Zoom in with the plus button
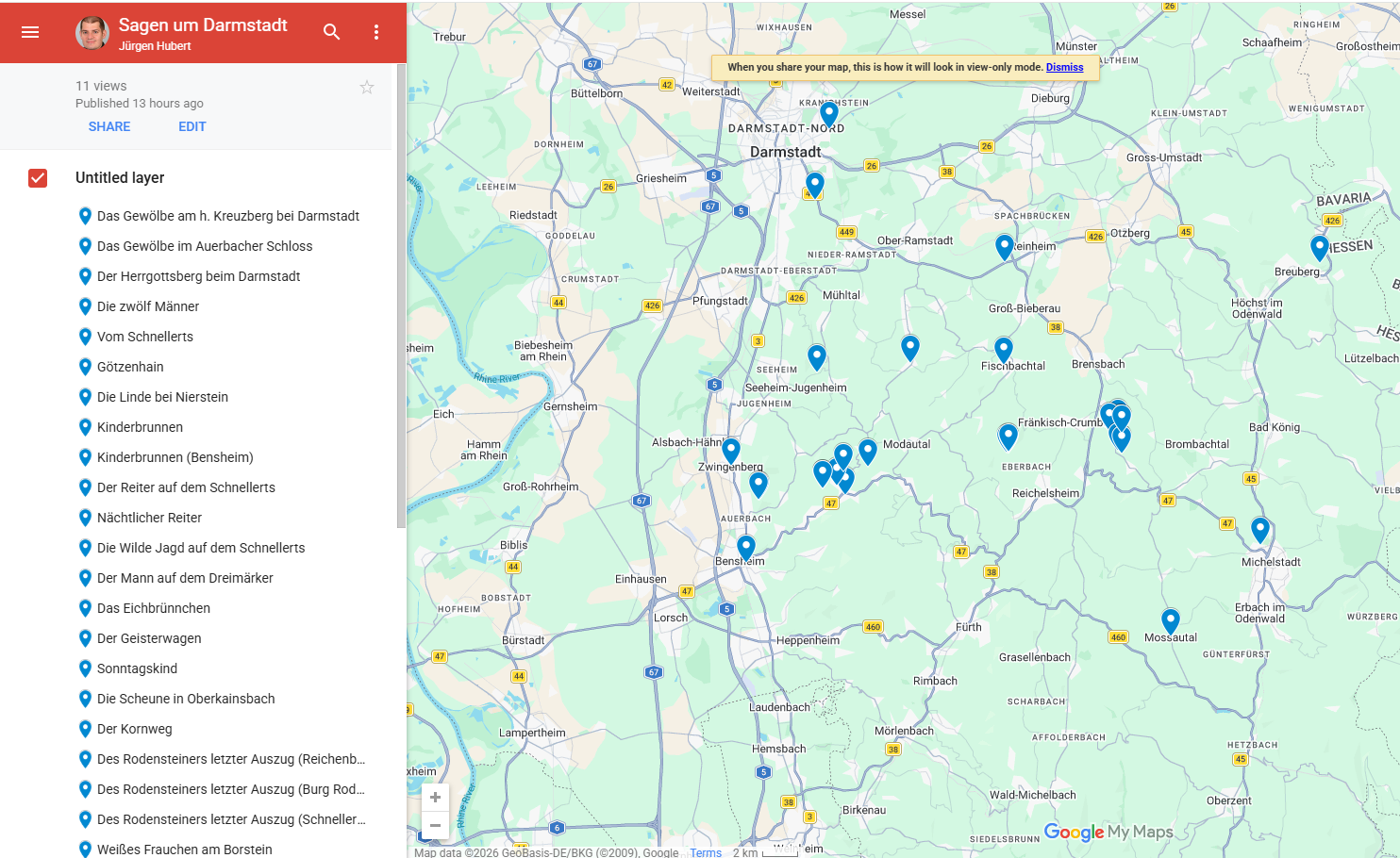This screenshot has width=1400, height=858. coord(435,798)
